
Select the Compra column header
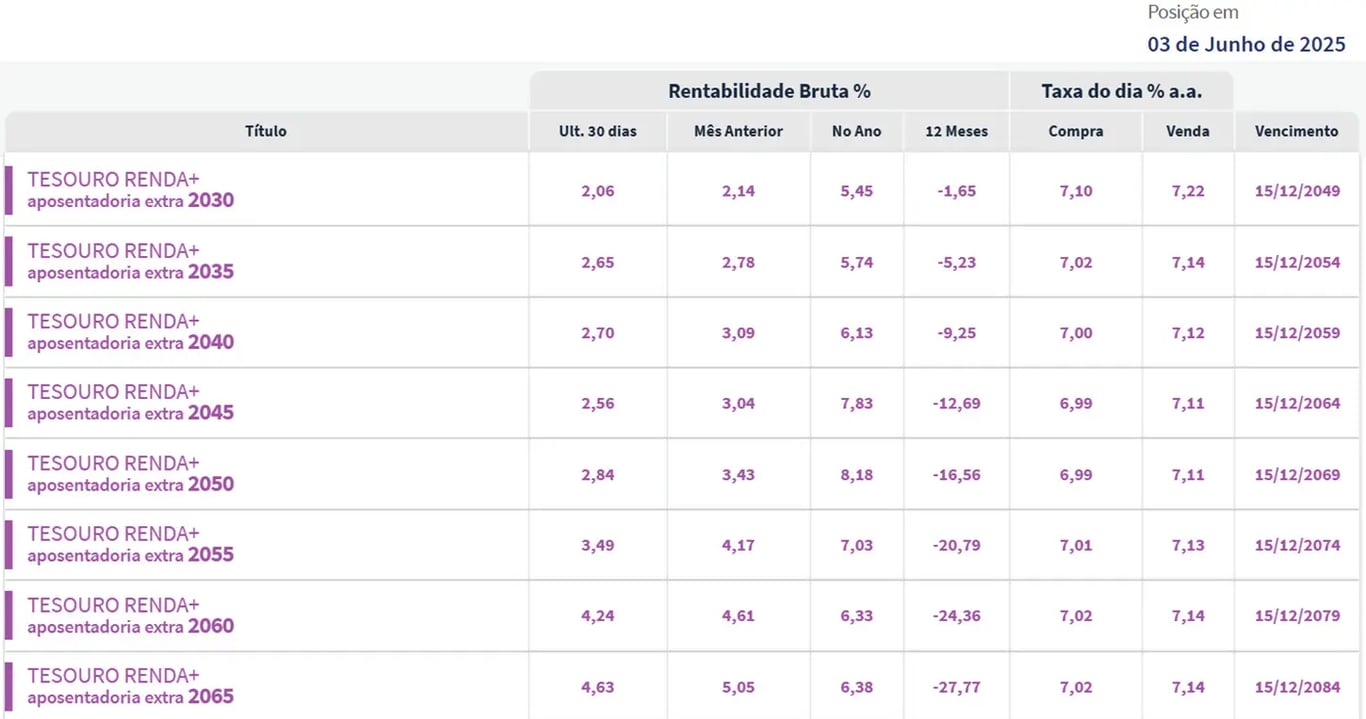click(1076, 131)
